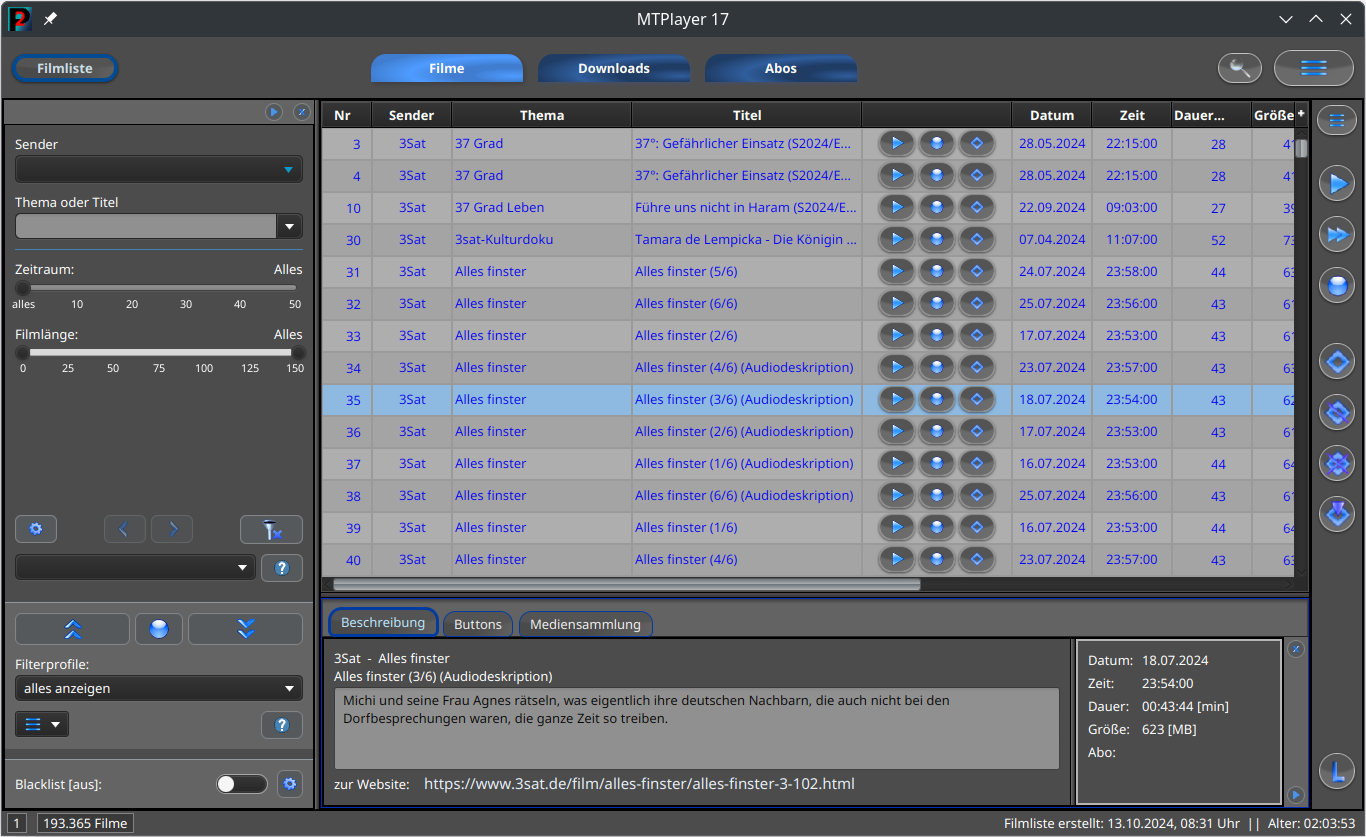
Task: Go back to previous filter with left arrow
Action: [124, 529]
